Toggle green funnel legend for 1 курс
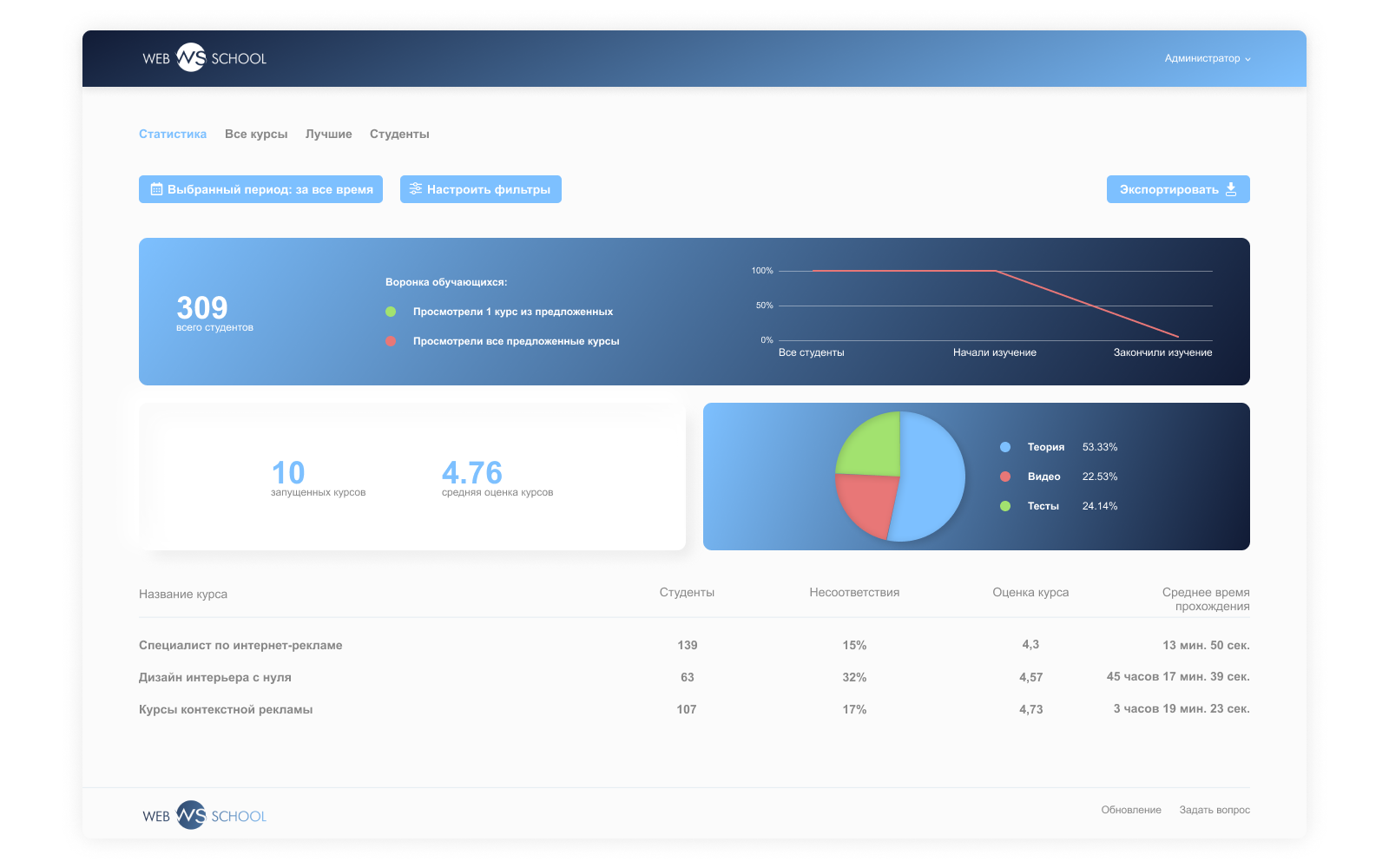 (391, 312)
